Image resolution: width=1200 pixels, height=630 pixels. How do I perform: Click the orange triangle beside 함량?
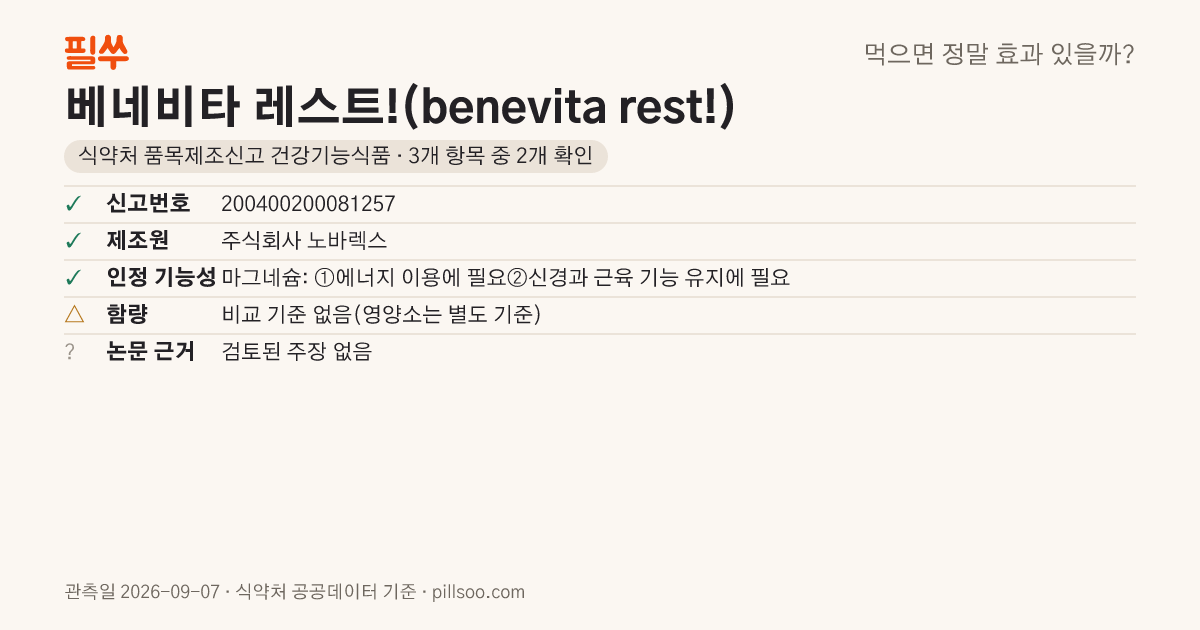point(74,315)
